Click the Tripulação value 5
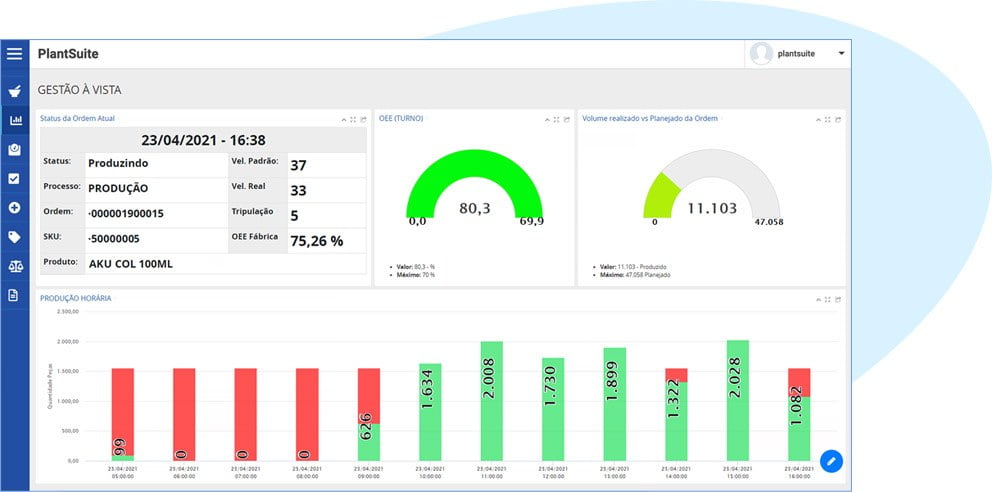 (294, 216)
